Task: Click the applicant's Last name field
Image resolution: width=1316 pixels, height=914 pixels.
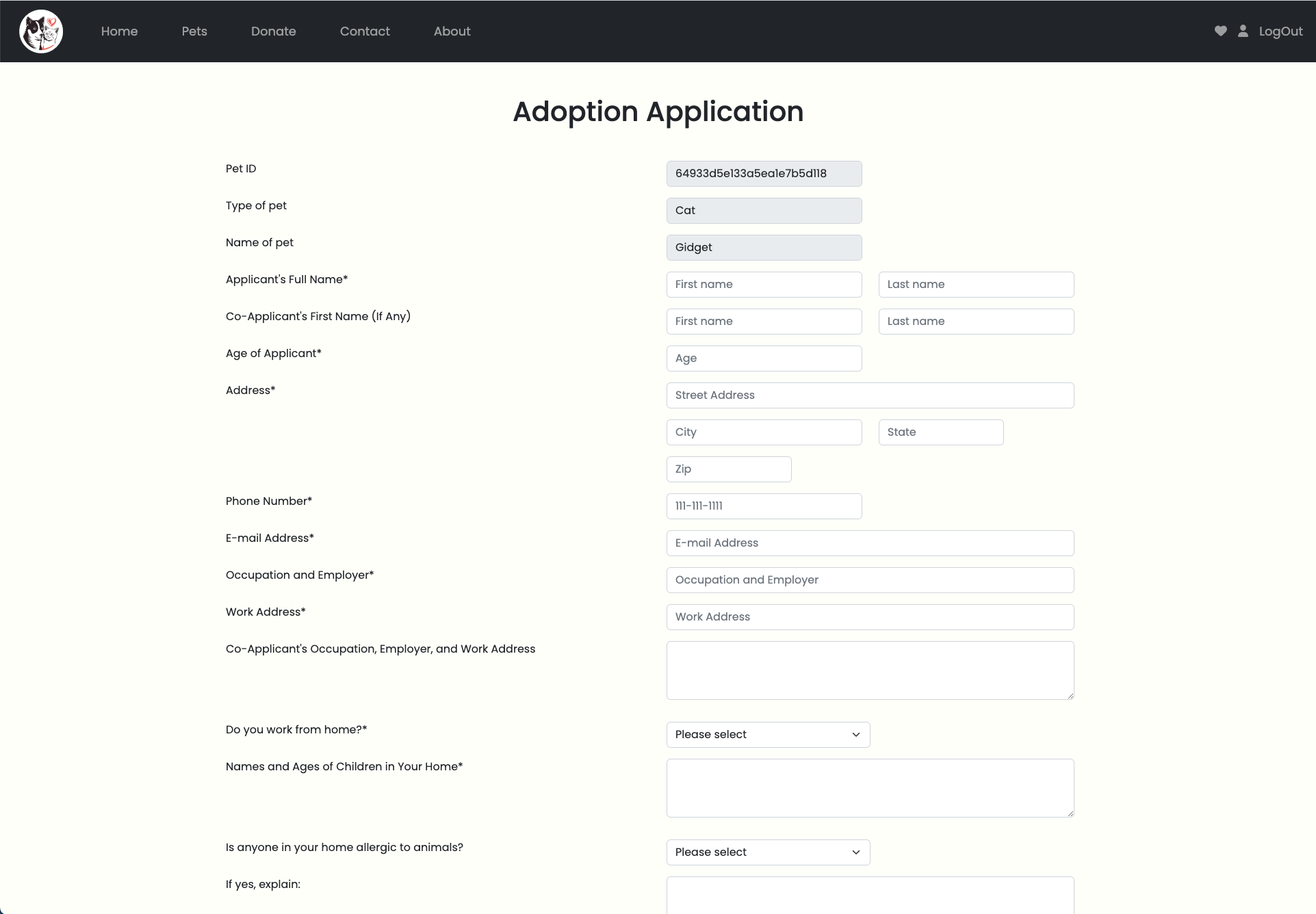Action: [976, 285]
